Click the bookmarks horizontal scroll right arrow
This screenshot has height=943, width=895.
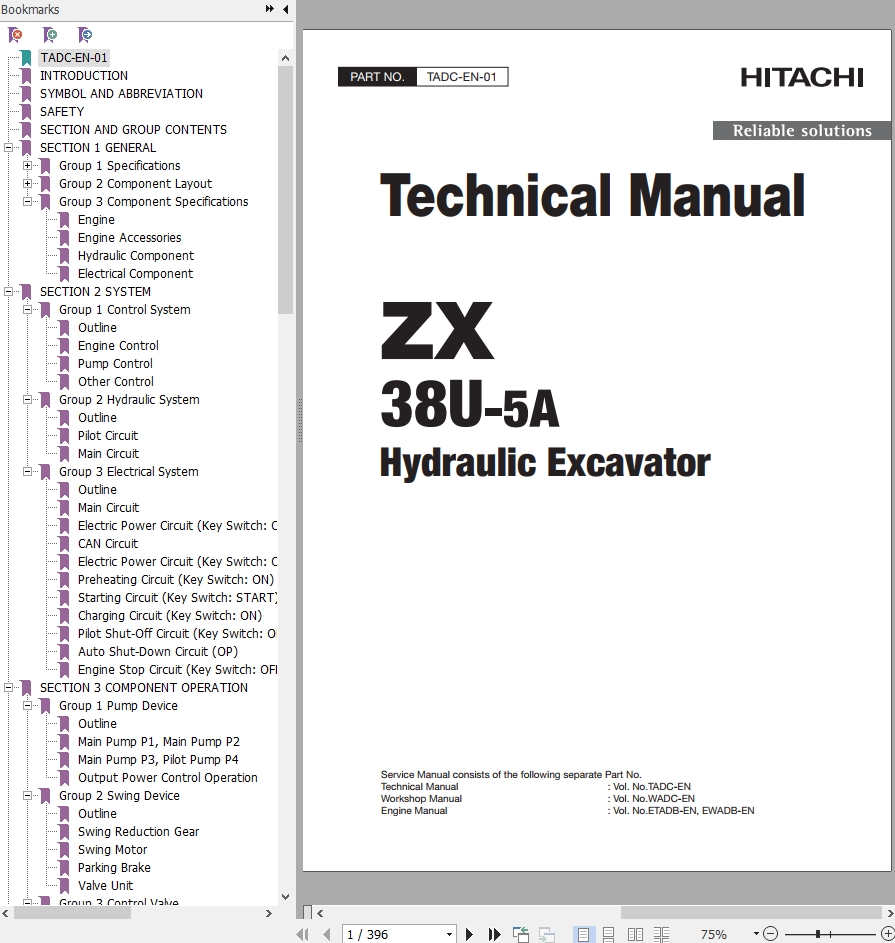click(269, 914)
